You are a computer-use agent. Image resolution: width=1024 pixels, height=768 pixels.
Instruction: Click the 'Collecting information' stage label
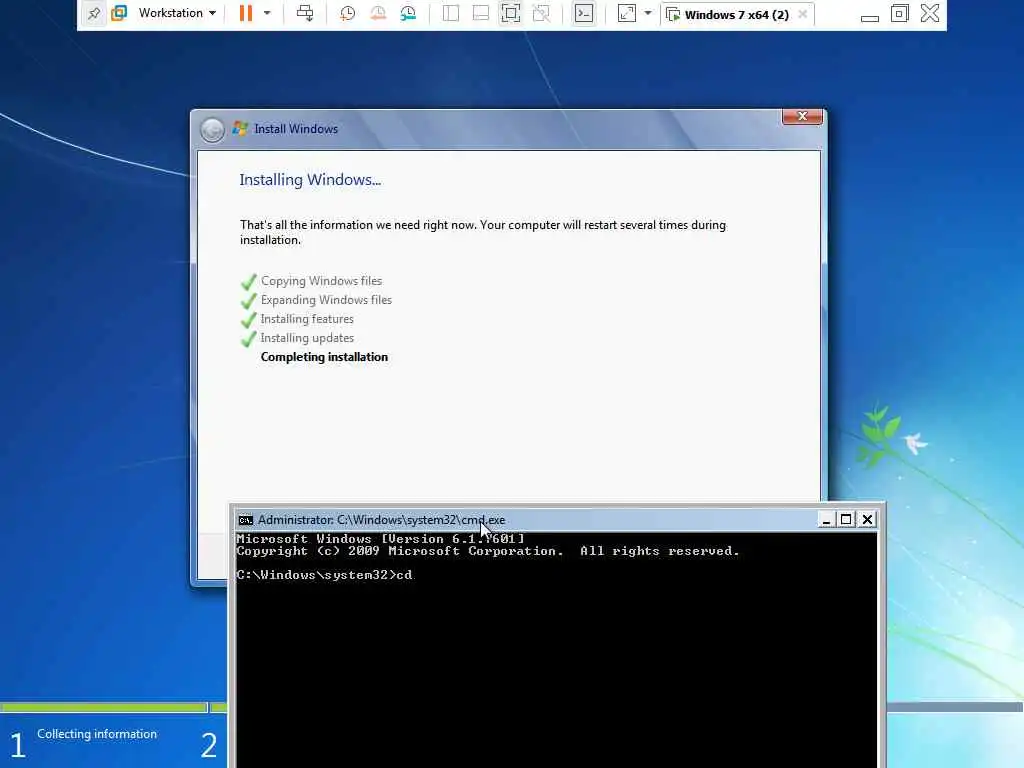coord(97,734)
